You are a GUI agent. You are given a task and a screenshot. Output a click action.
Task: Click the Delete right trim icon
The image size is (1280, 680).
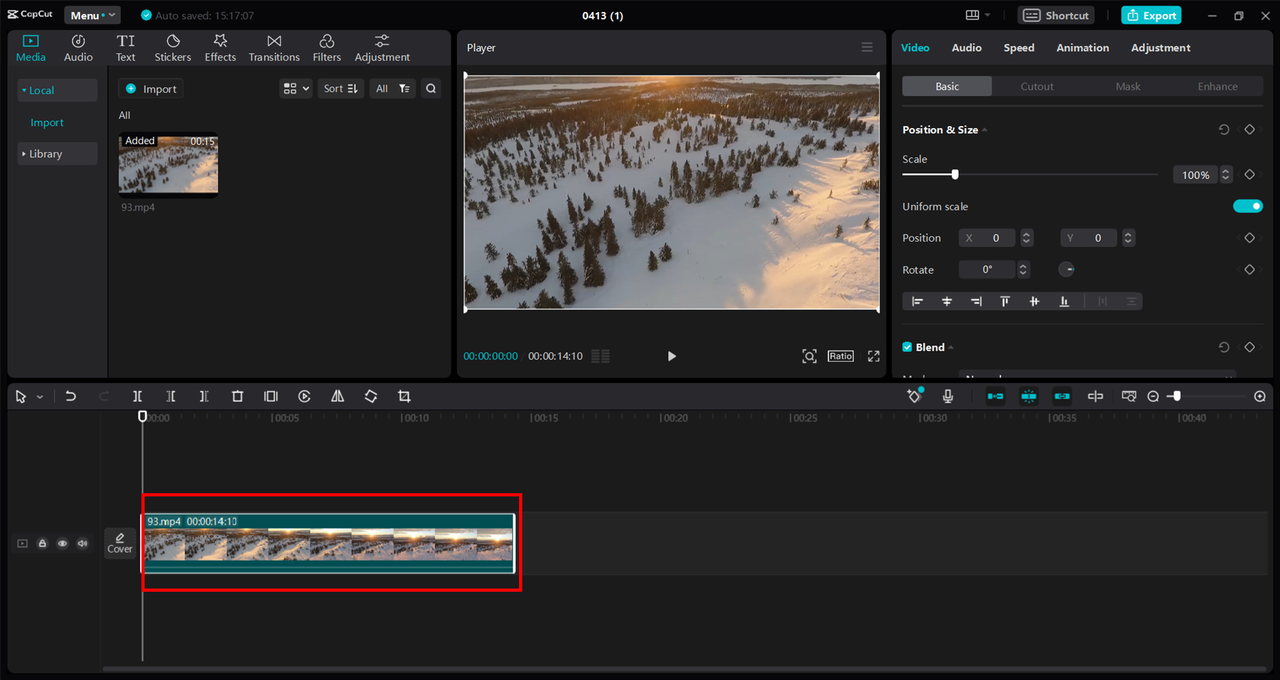tap(204, 396)
